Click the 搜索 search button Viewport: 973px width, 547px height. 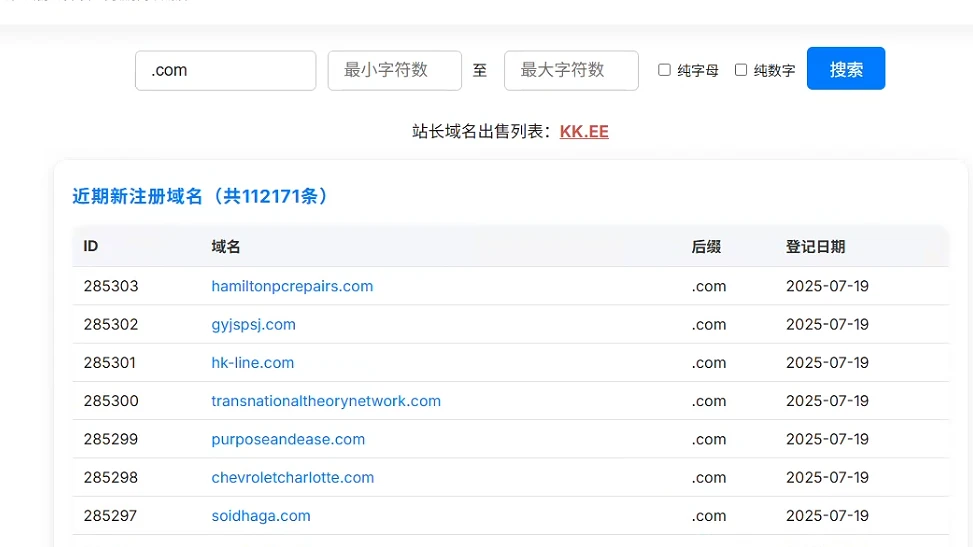(845, 69)
